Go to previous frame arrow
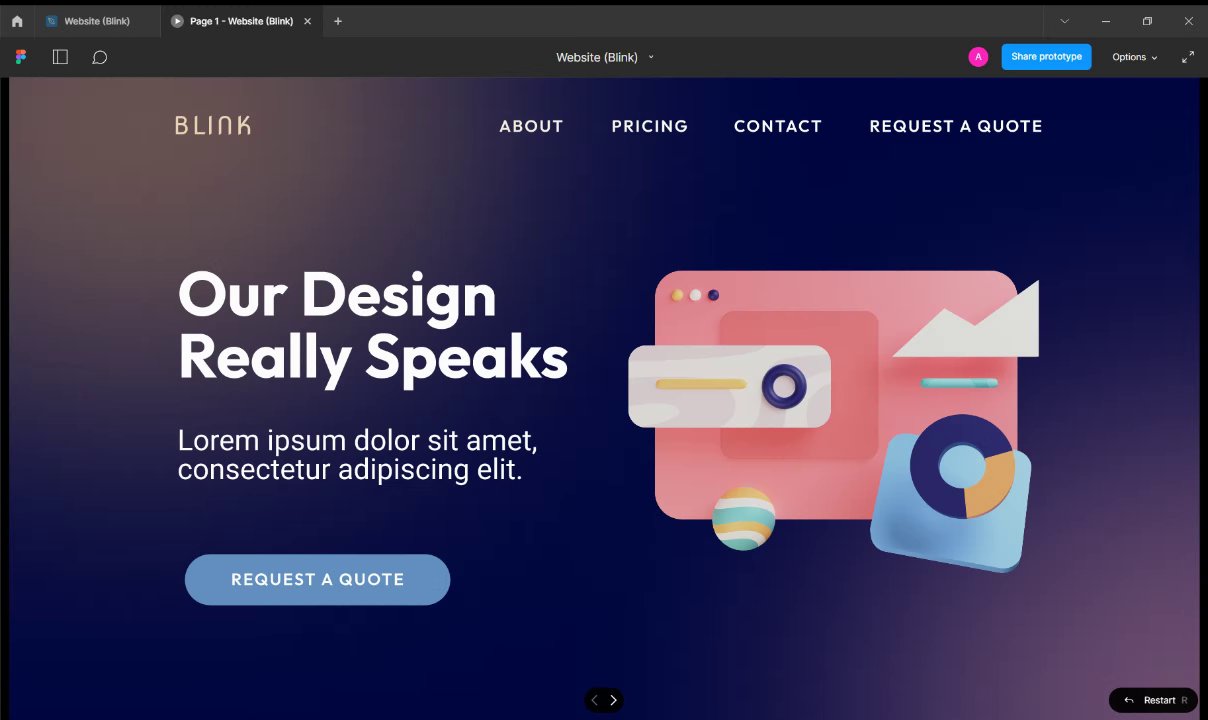This screenshot has height=720, width=1208. (x=594, y=700)
